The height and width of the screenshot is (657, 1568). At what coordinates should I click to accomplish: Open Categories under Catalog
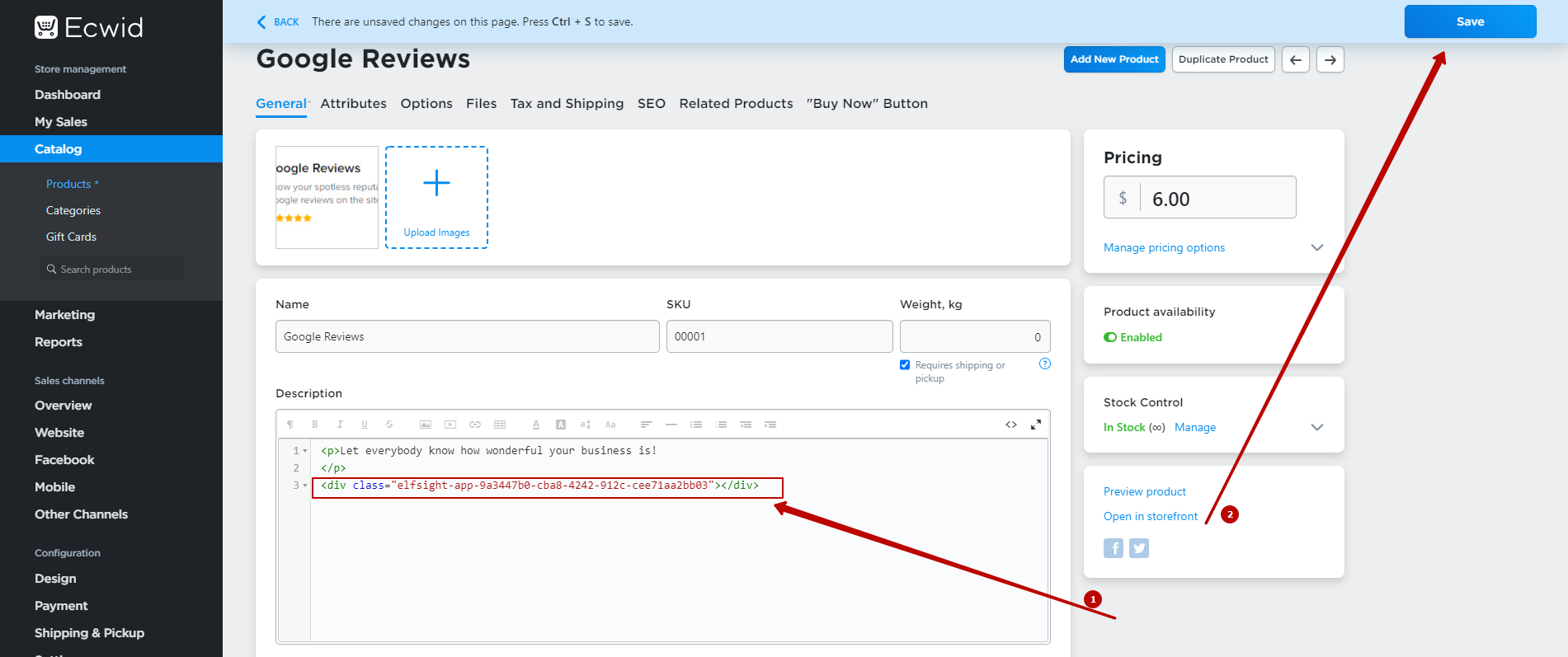73,210
